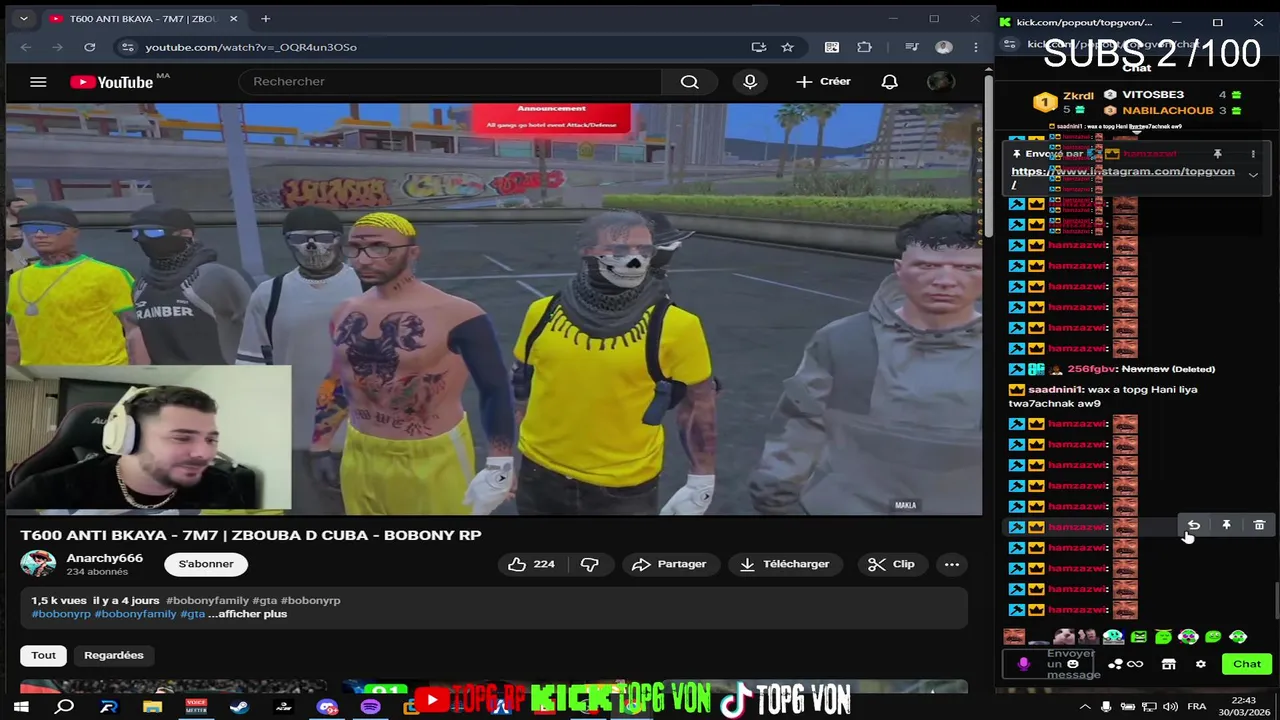Click the NABILACHOUB leaderboard entry

pos(1167,110)
